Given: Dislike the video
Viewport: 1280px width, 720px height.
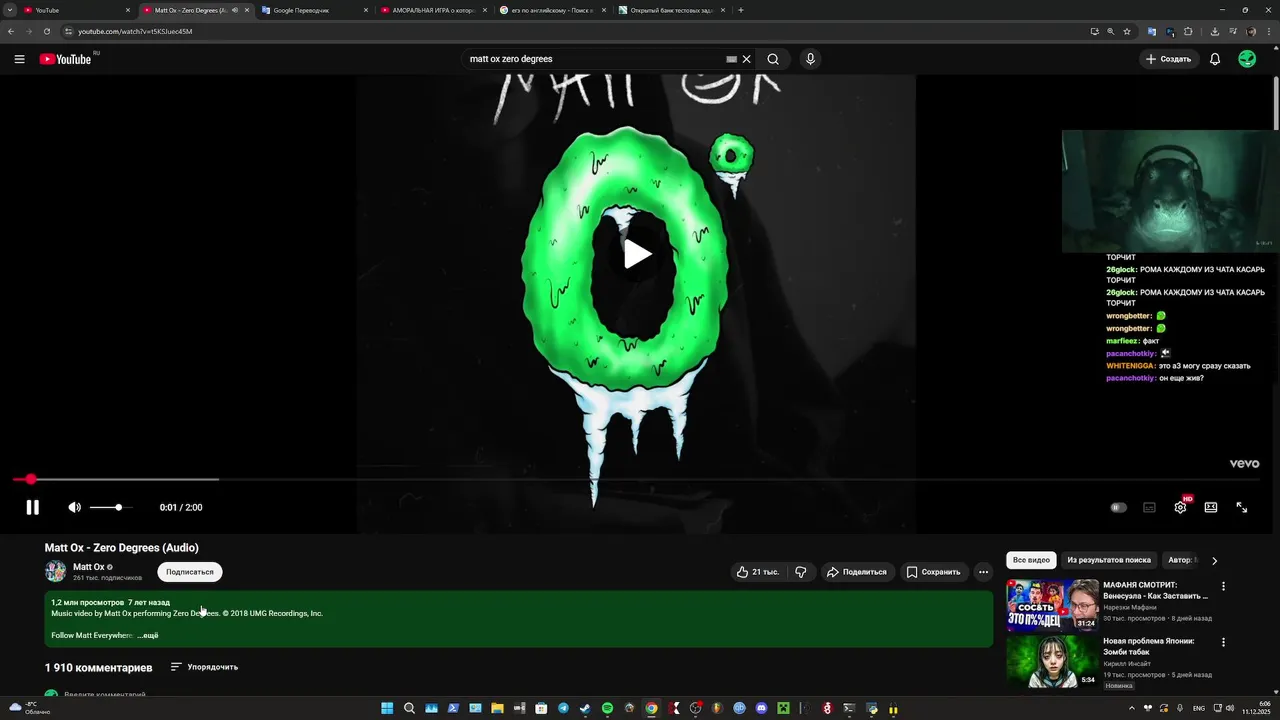Looking at the screenshot, I should click(801, 572).
